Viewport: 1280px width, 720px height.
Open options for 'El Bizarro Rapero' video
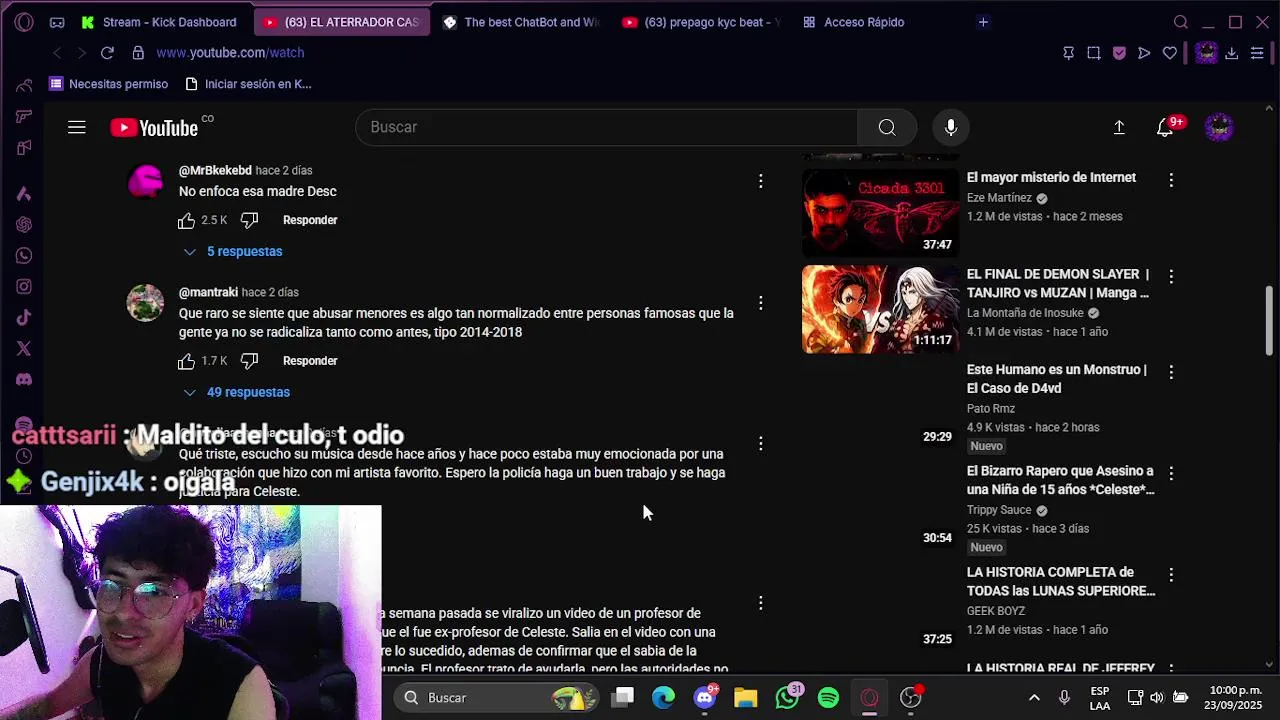[1171, 473]
